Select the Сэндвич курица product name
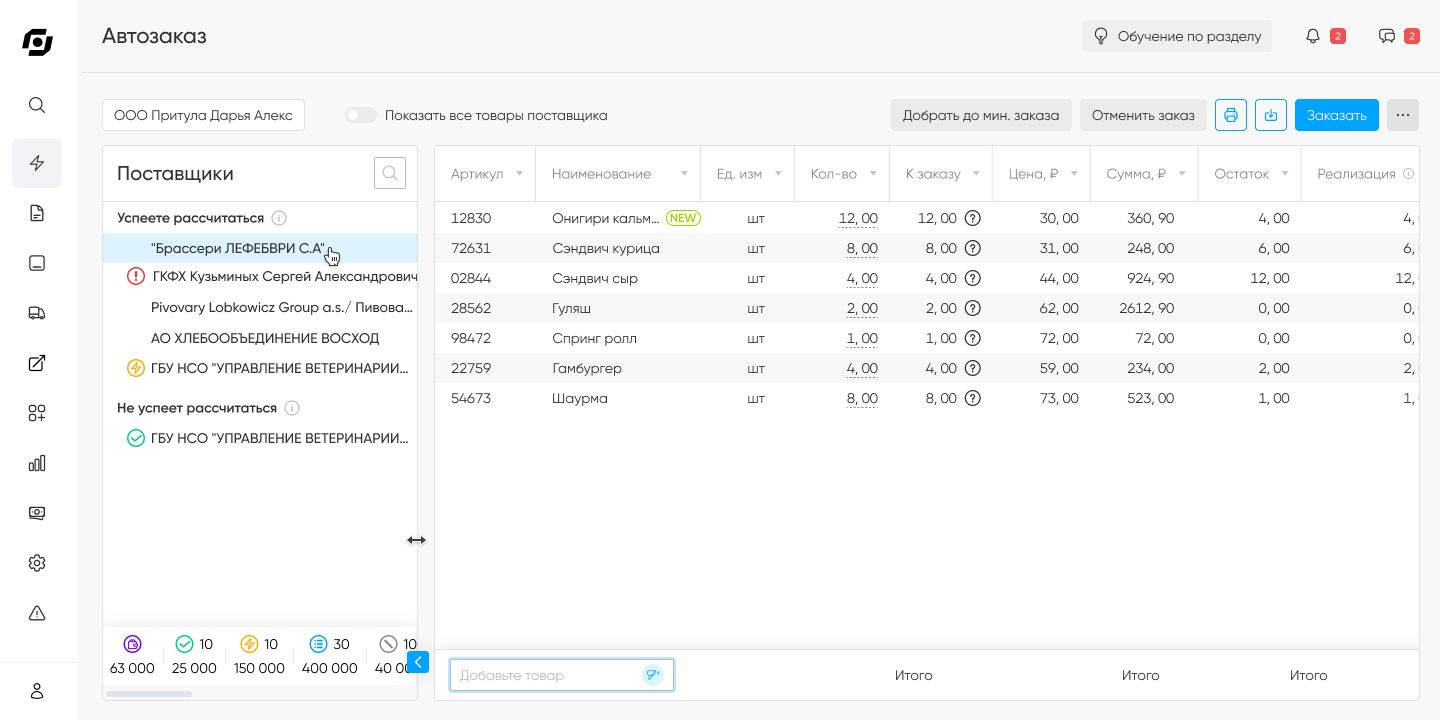Viewport: 1440px width, 720px height. [x=606, y=248]
